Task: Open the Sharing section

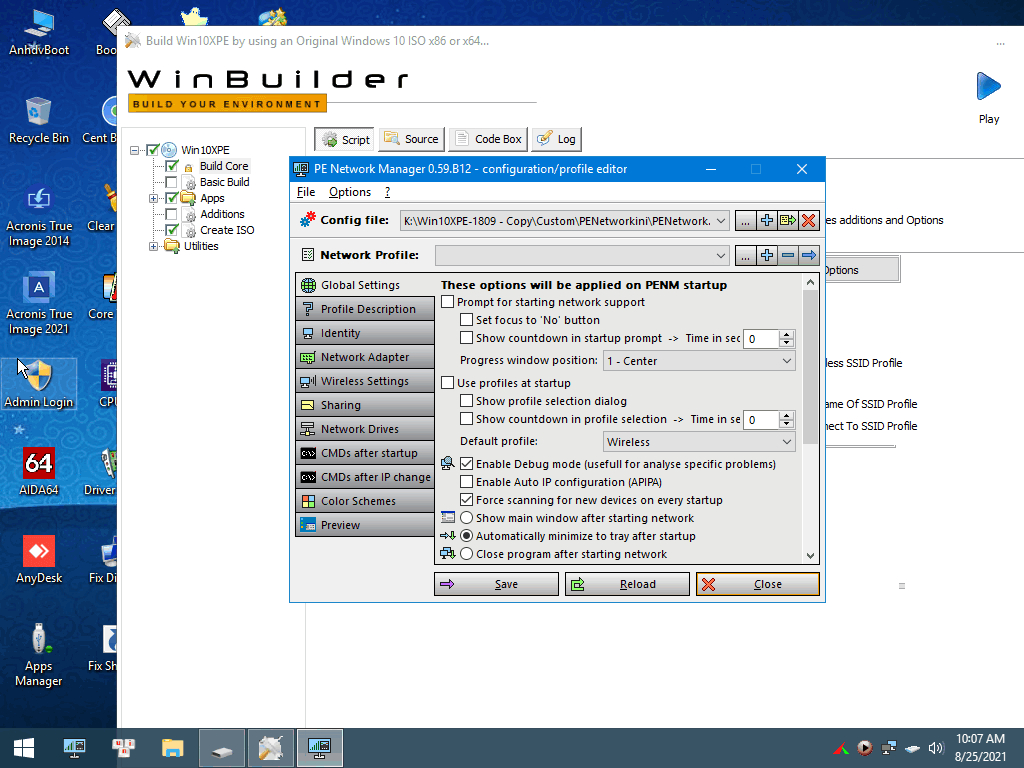Action: click(365, 405)
